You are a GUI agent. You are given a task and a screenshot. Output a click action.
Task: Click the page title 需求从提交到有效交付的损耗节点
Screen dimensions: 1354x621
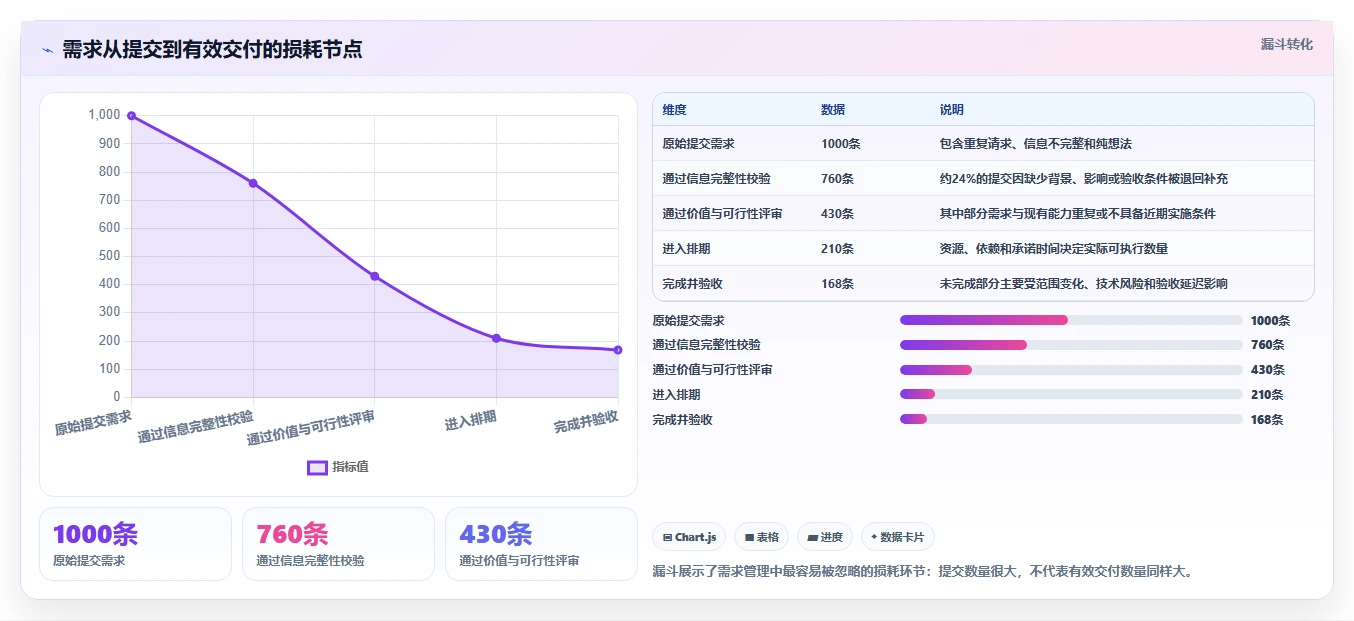pyautogui.click(x=212, y=49)
